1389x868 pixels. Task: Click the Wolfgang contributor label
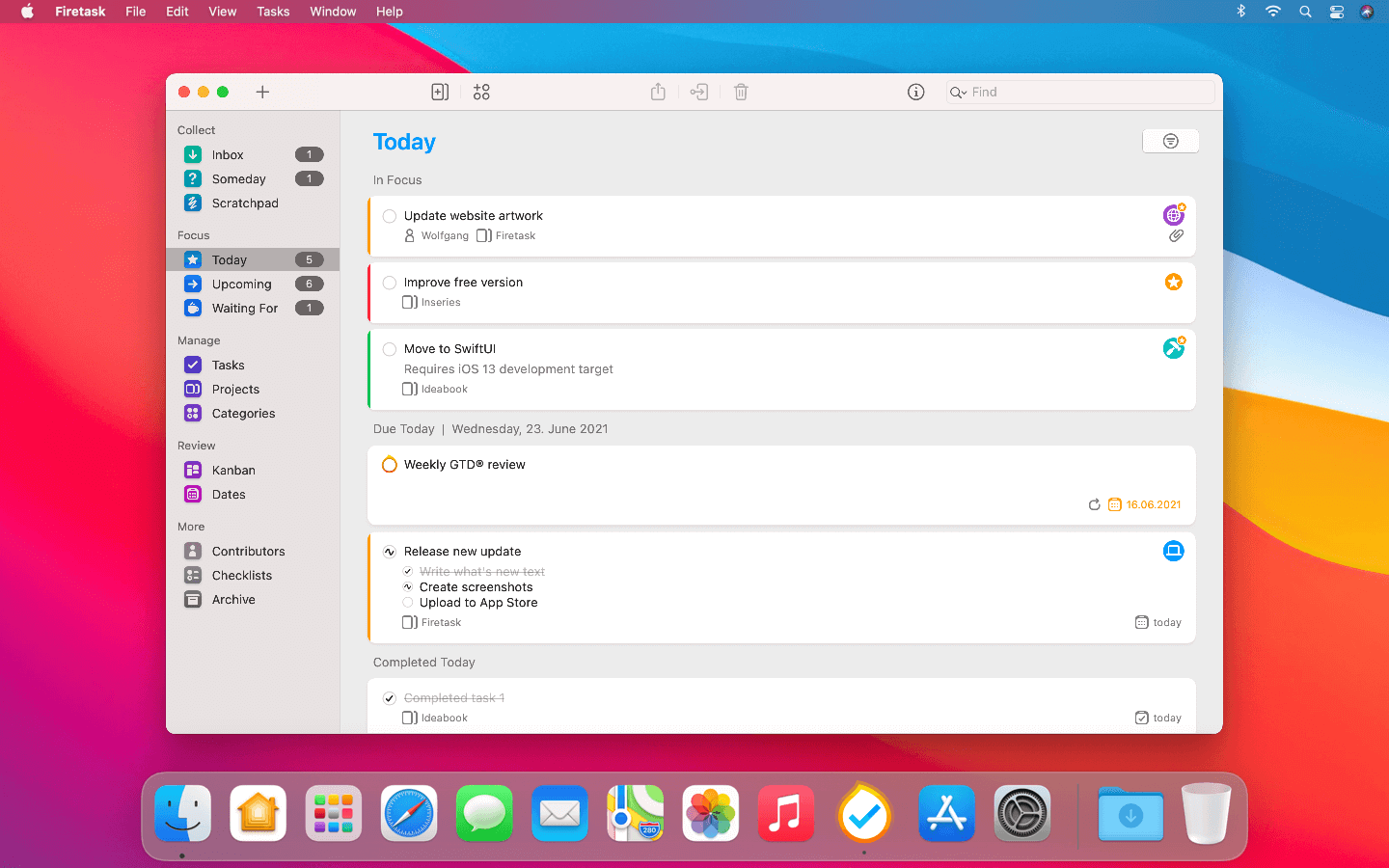tap(445, 235)
